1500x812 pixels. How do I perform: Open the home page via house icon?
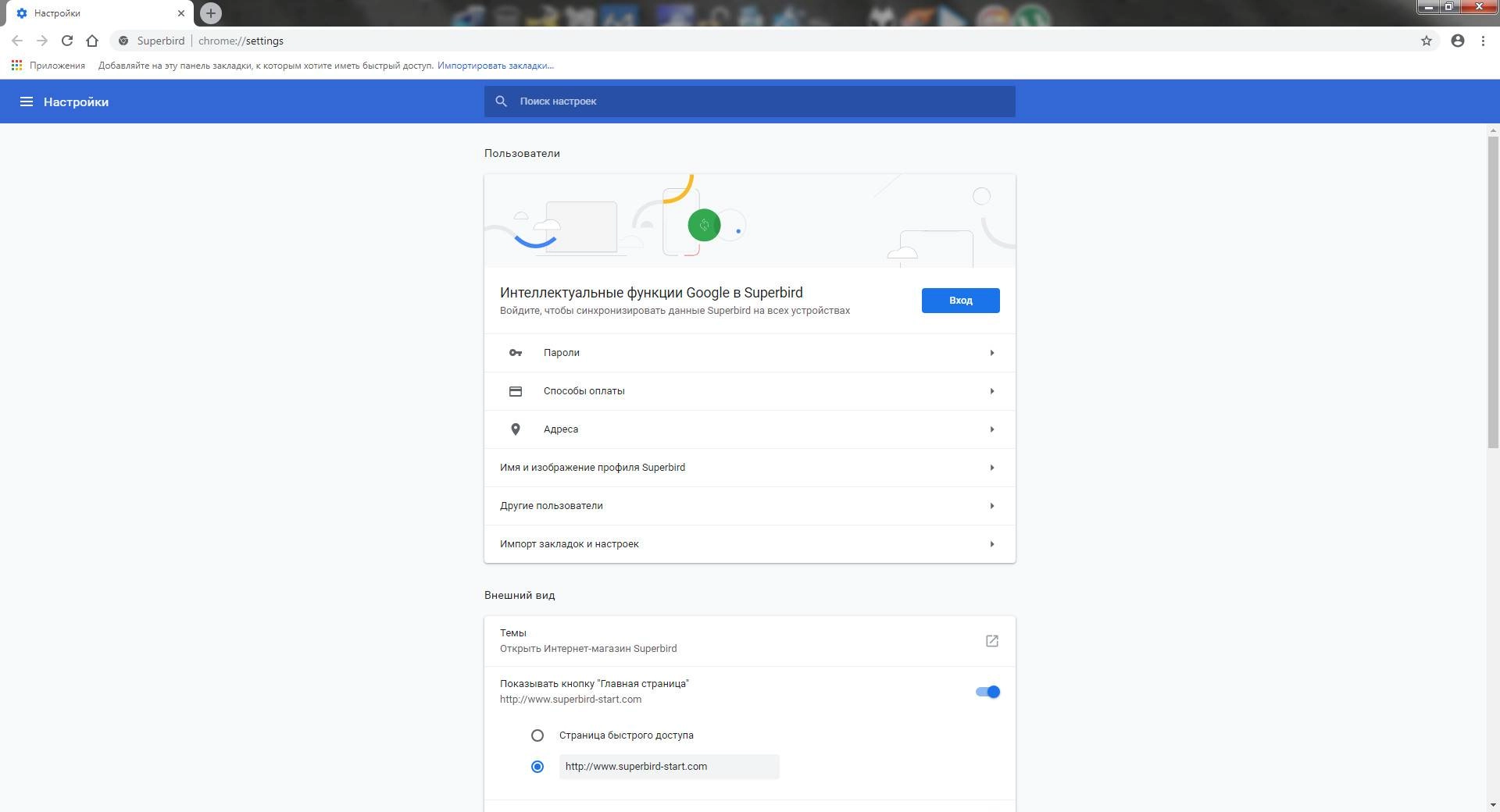coord(92,41)
